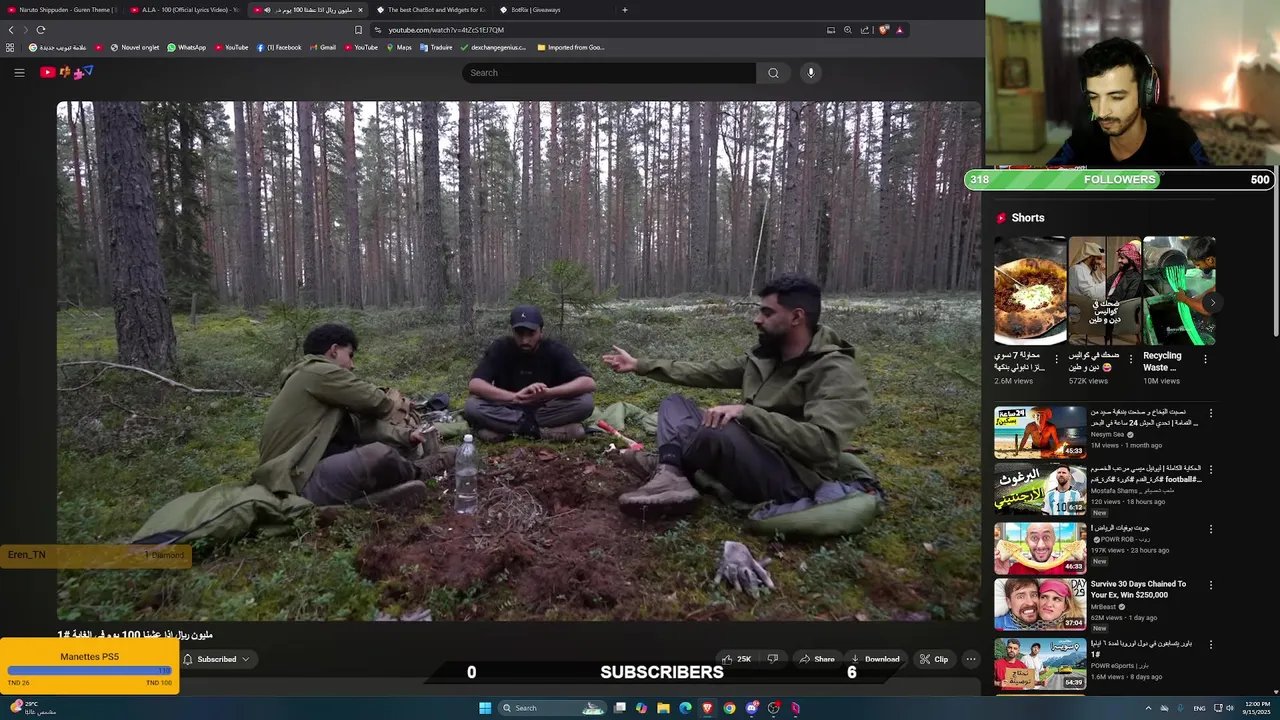1280x720 pixels.
Task: Show next Shorts with arrow
Action: click(1212, 302)
